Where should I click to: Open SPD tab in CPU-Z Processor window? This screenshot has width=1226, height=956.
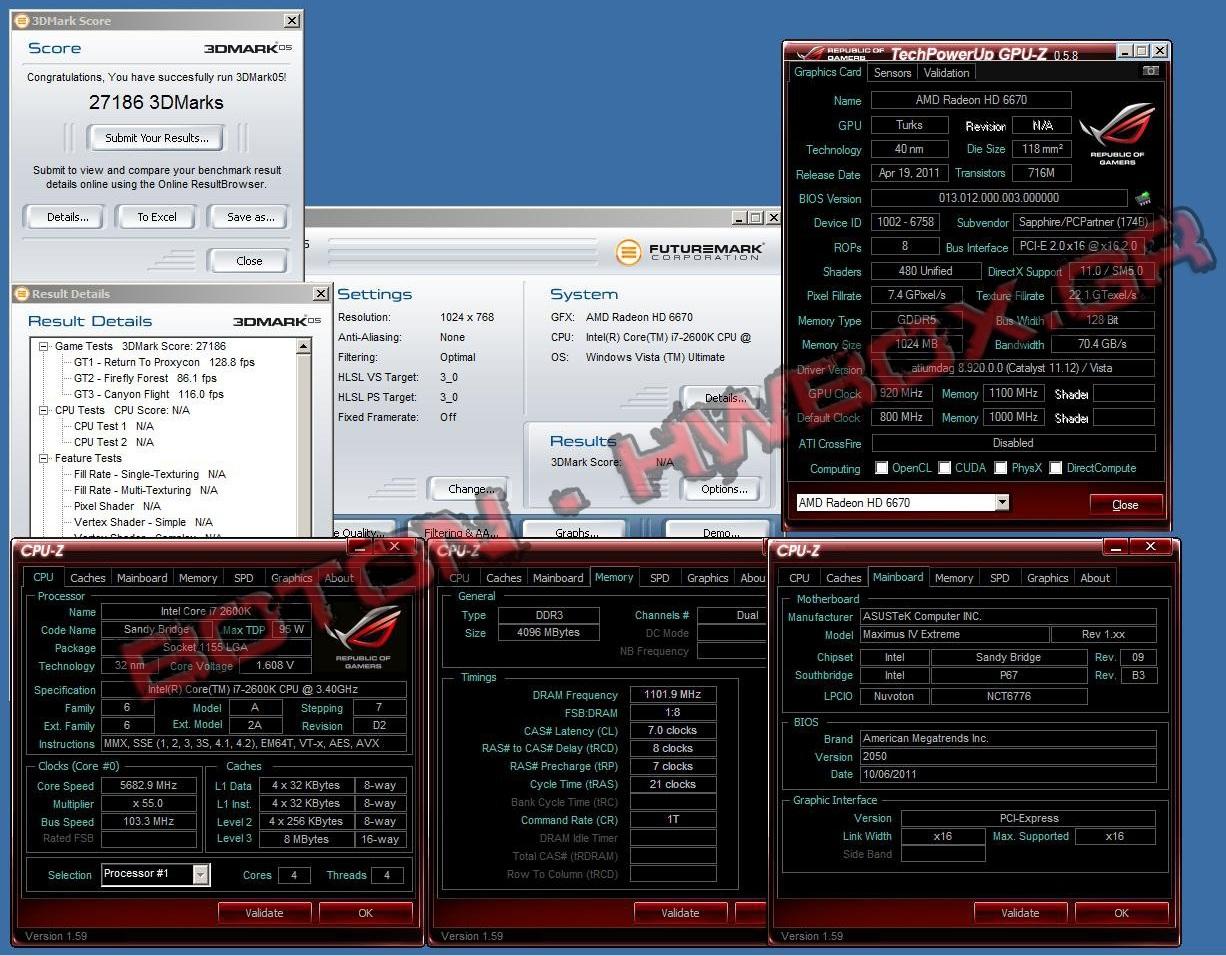(244, 578)
